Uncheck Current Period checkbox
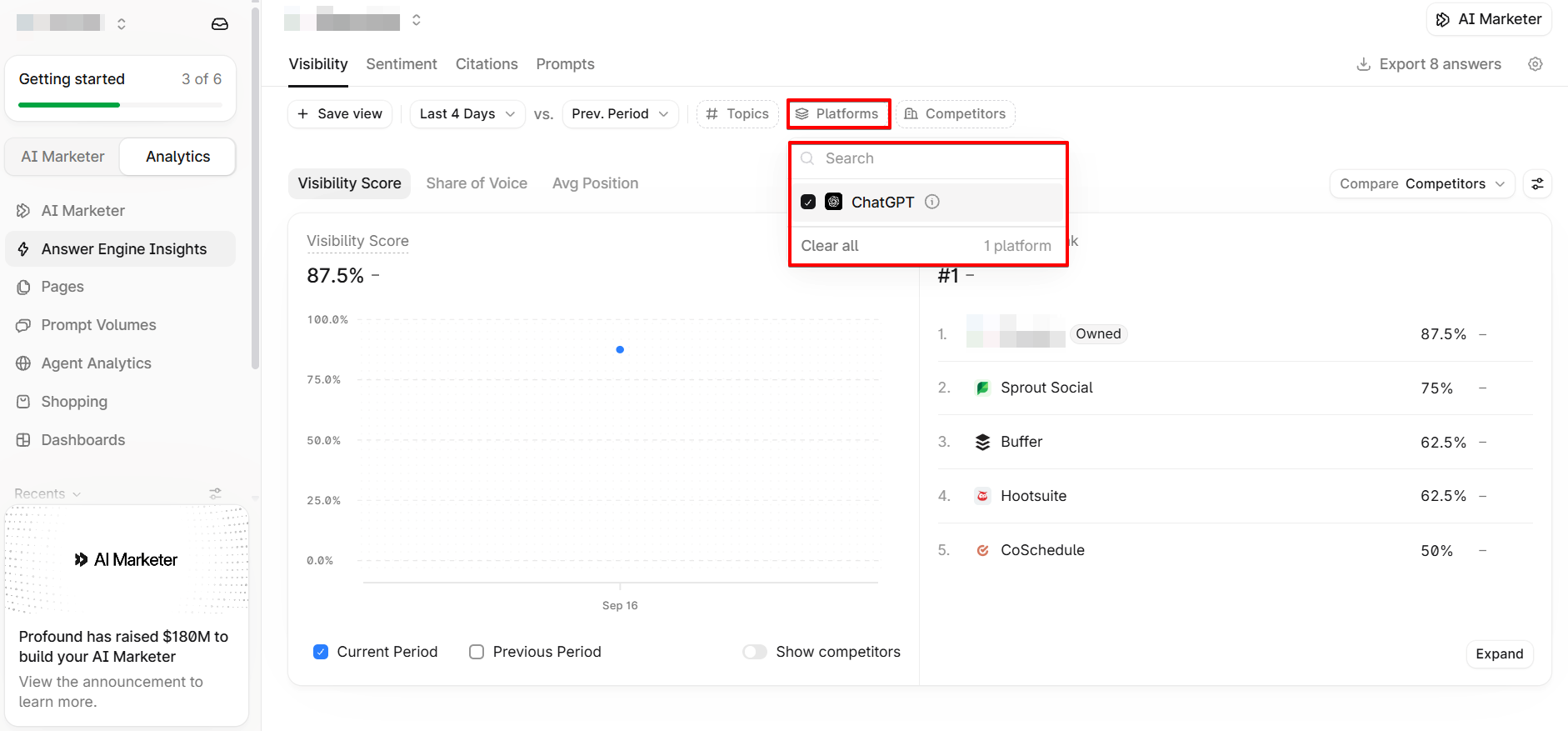Viewport: 1568px width, 731px height. [x=321, y=652]
